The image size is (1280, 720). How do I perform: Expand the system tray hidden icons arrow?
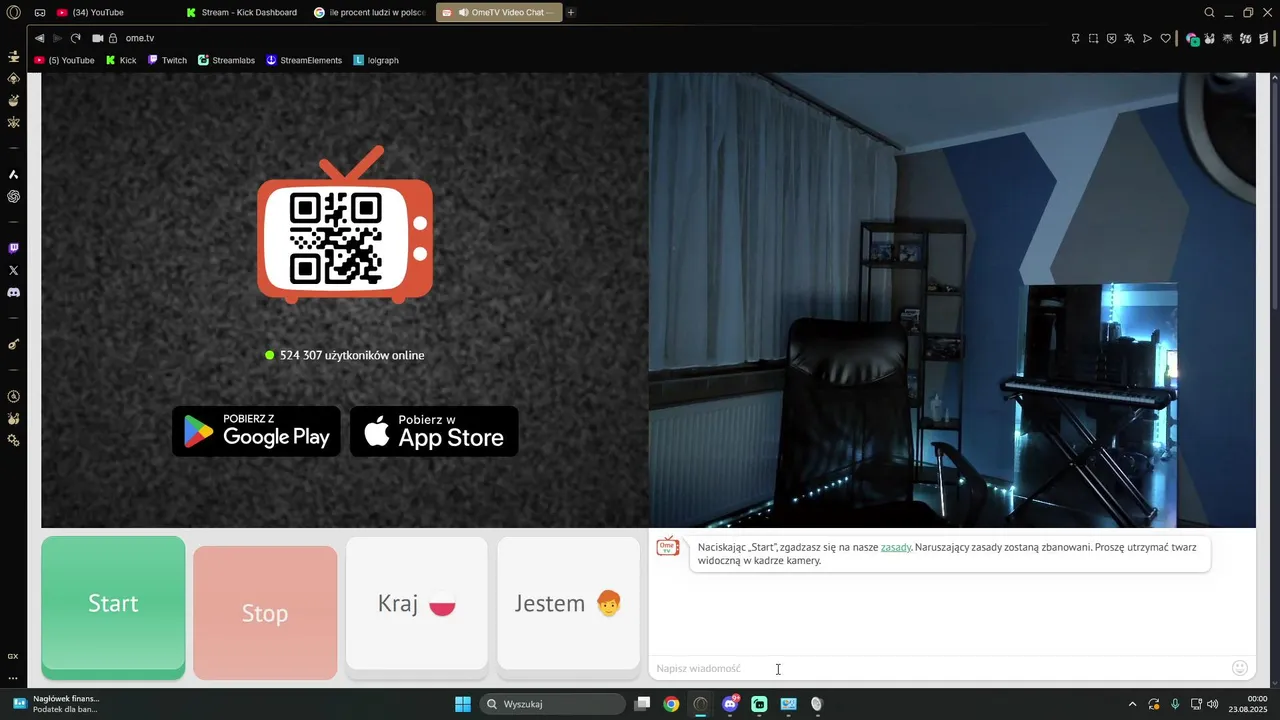pos(1132,704)
